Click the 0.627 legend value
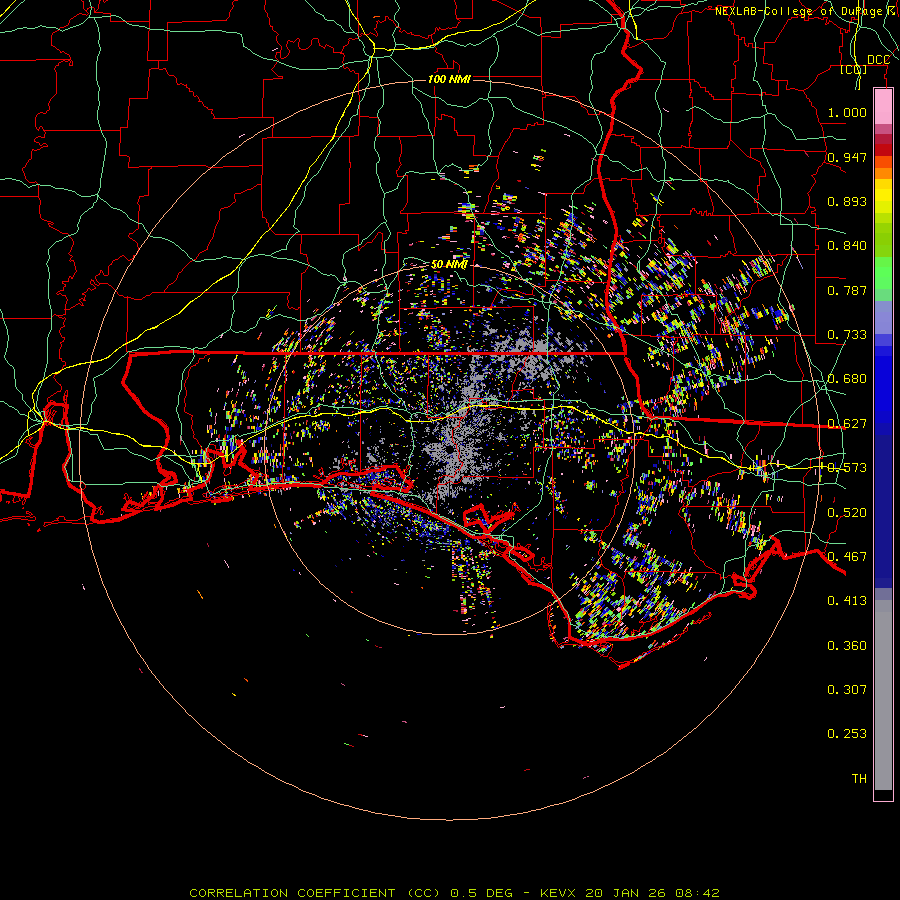 (x=847, y=424)
